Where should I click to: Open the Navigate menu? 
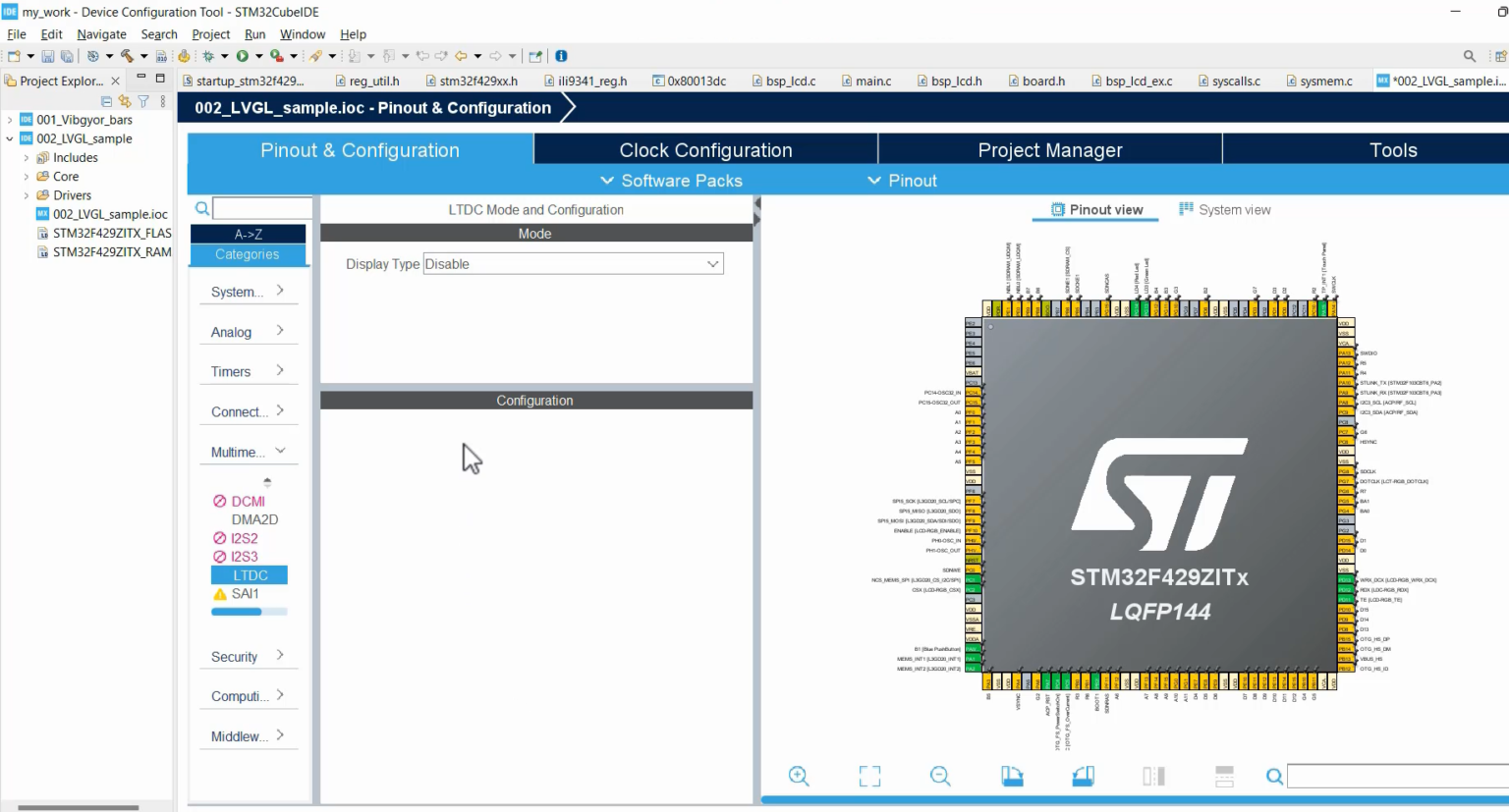coord(101,34)
